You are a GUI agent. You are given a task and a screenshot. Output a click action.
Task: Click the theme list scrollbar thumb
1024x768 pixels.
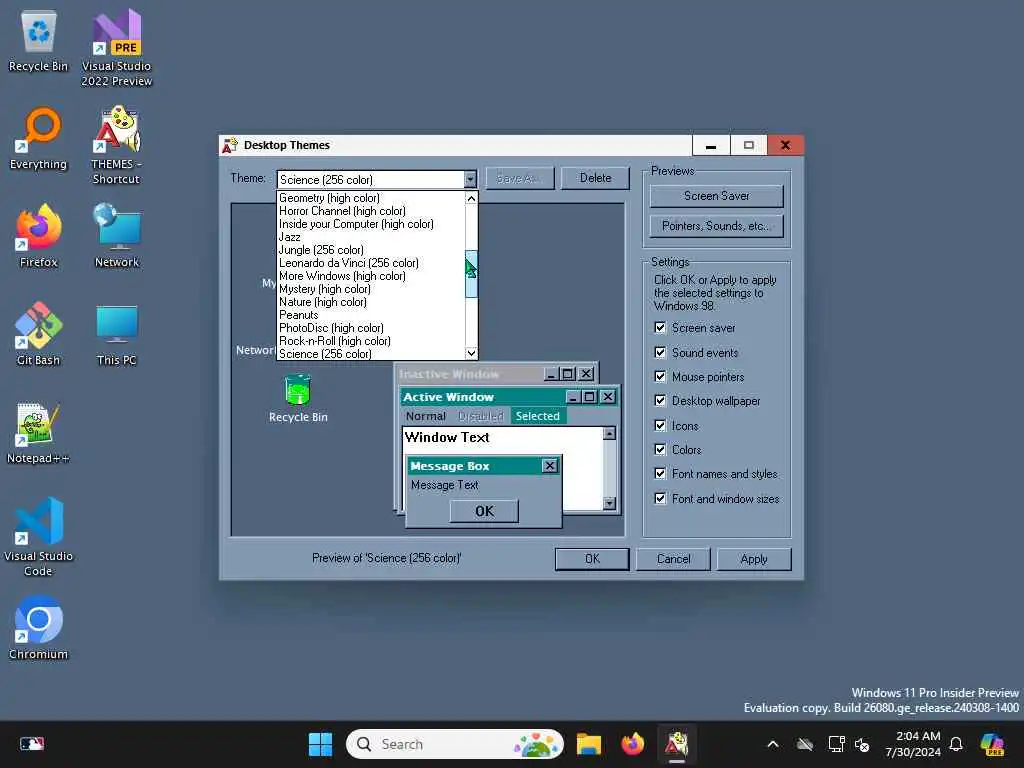(x=471, y=274)
